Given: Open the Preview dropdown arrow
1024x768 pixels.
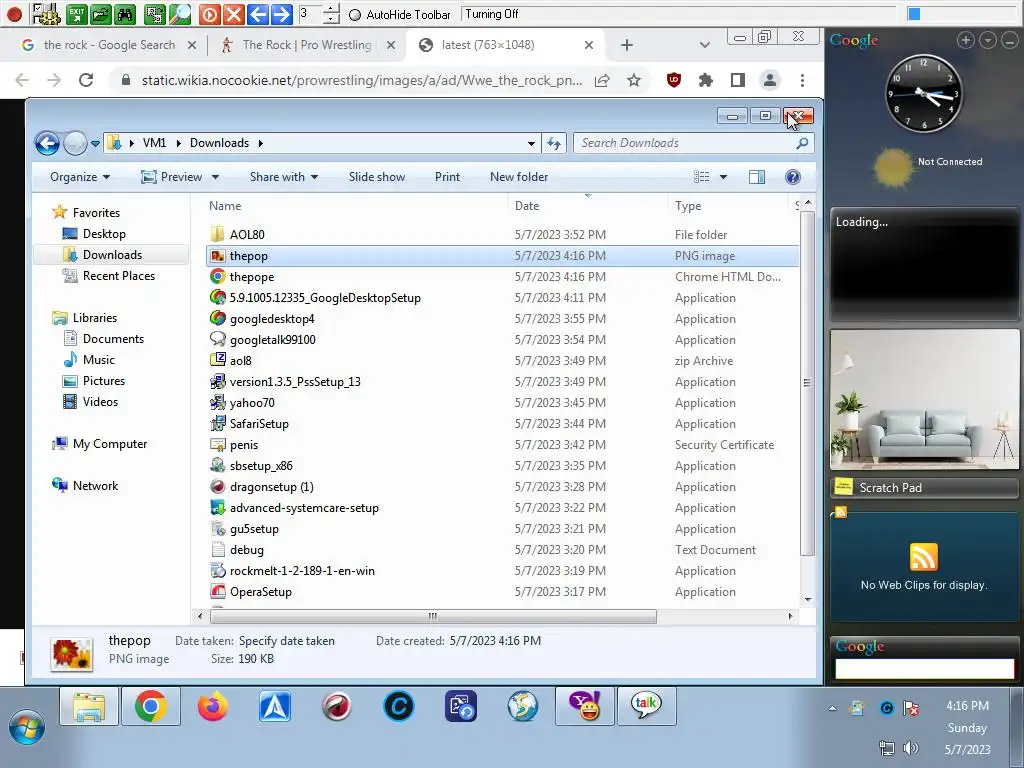Looking at the screenshot, I should pos(216,177).
